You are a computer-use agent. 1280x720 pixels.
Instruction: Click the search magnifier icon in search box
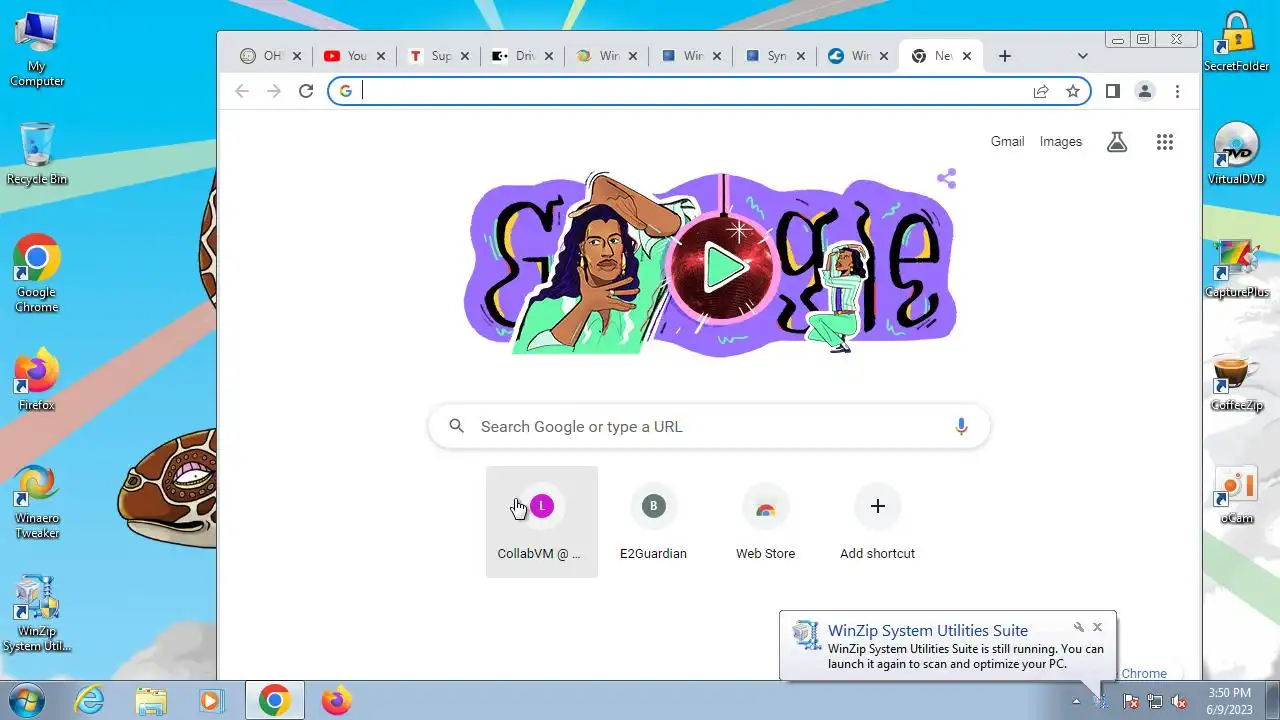[x=457, y=426]
